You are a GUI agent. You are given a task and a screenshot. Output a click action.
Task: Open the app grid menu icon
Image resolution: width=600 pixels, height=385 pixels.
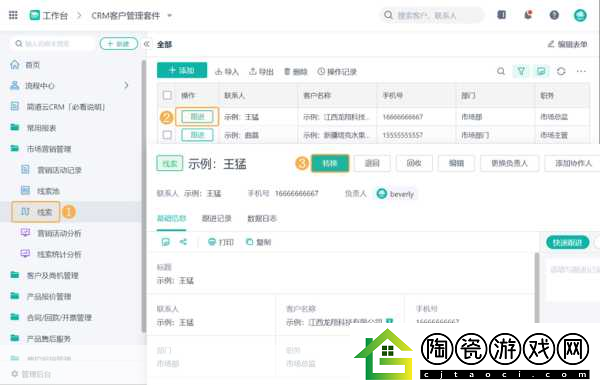tap(13, 15)
